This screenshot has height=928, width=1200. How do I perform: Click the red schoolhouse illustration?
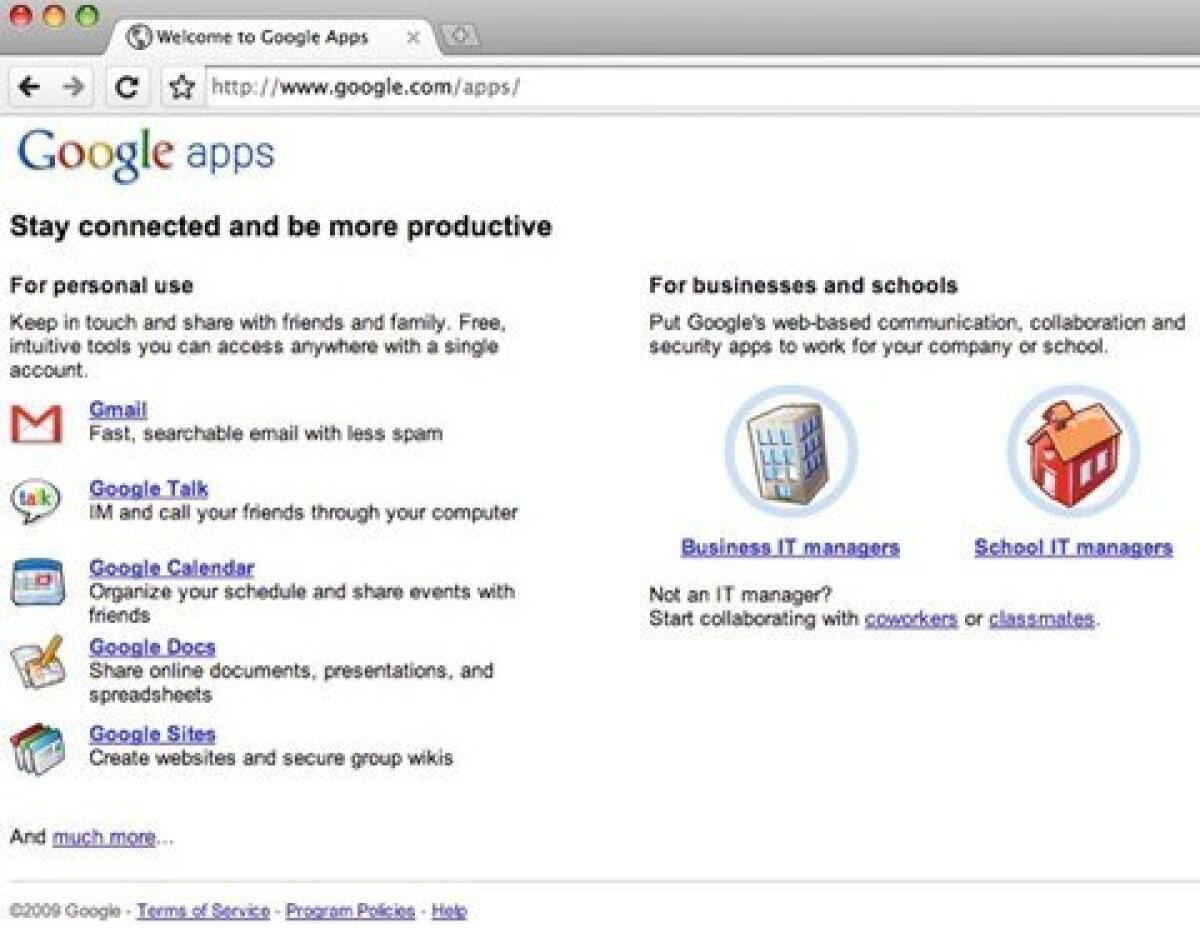1072,451
